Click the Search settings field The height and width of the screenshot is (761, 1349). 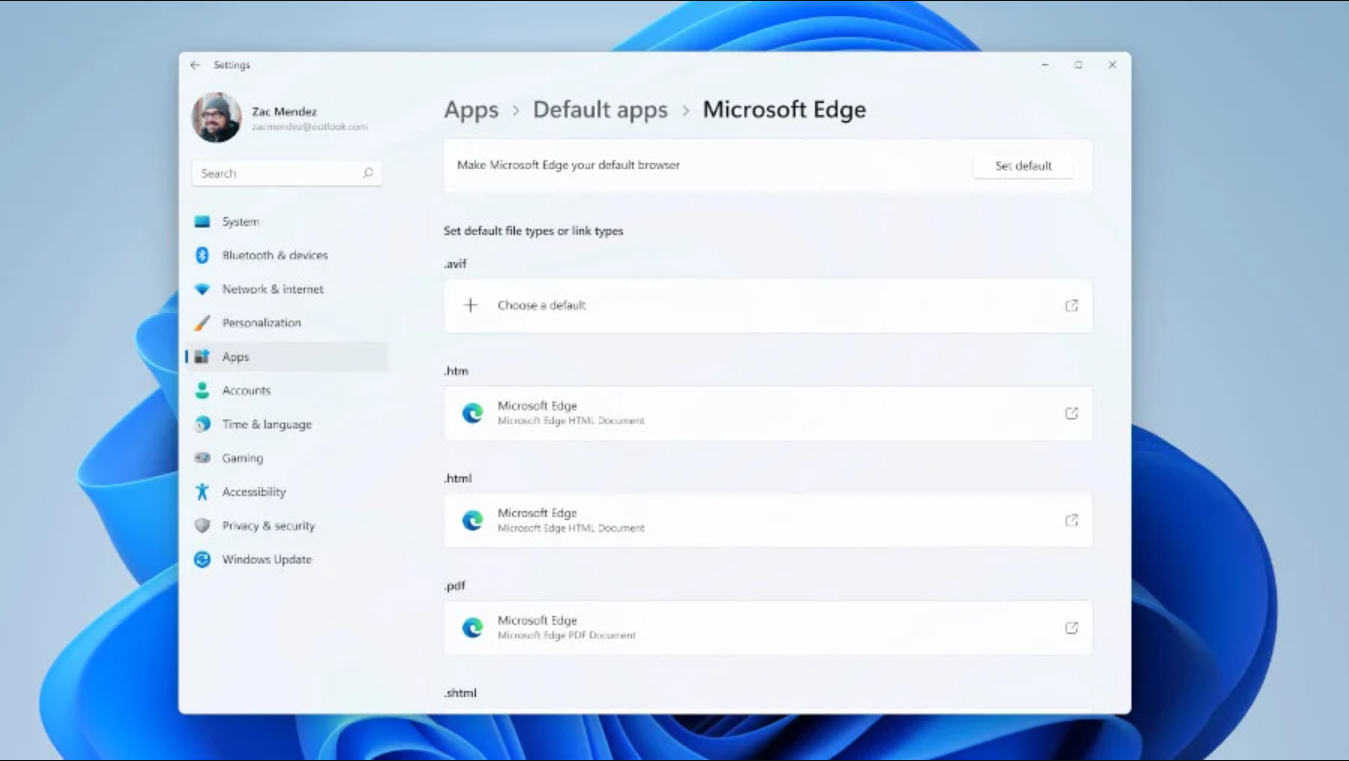(286, 173)
